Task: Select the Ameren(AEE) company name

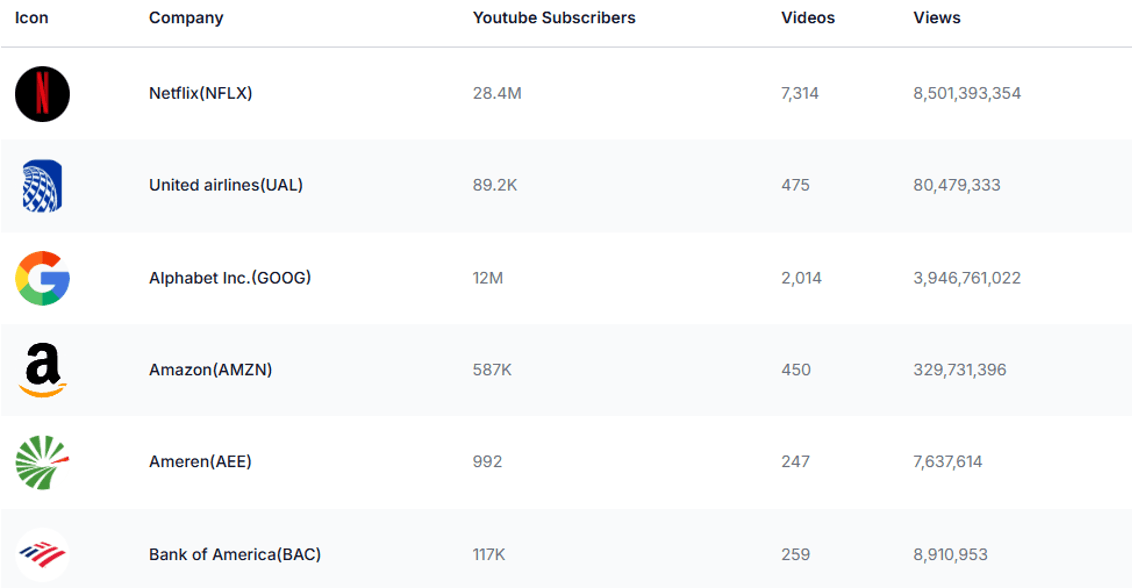Action: [x=200, y=462]
